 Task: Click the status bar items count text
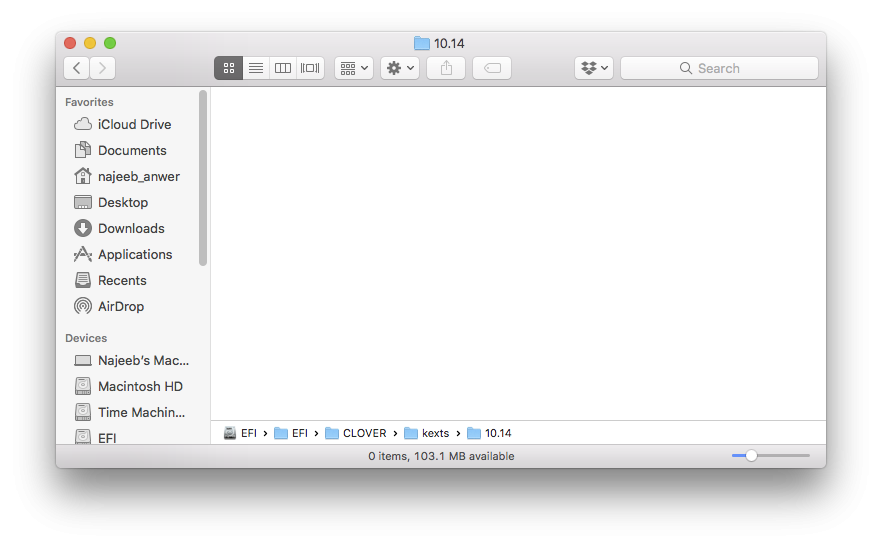tap(441, 456)
